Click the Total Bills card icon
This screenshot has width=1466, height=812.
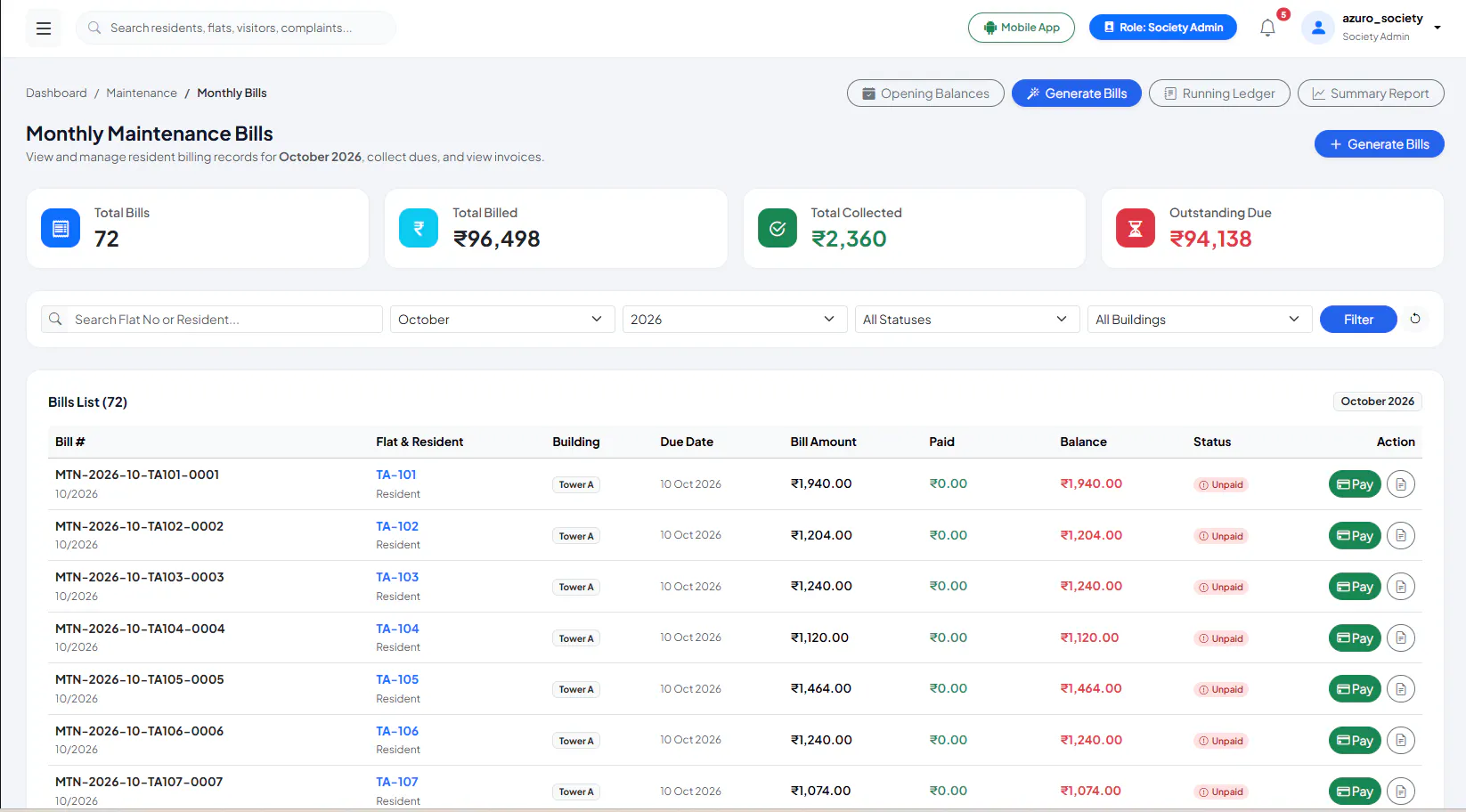click(61, 228)
